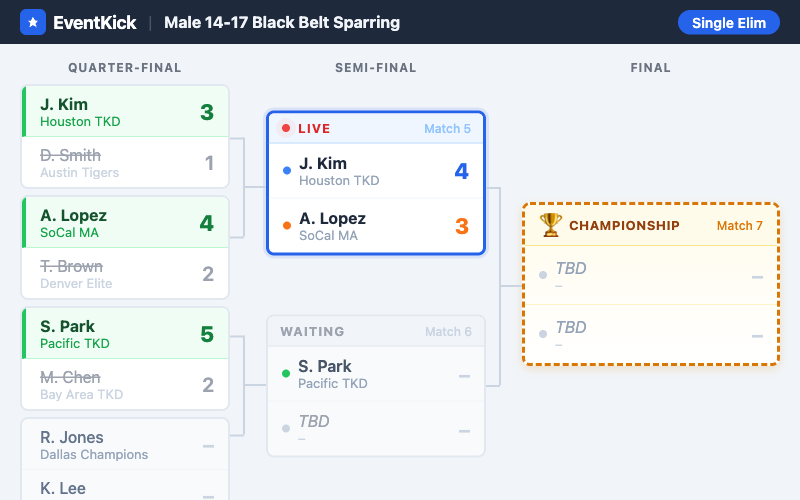Click the gray dot beside TBD in Match 6
Image resolution: width=800 pixels, height=500 pixels.
287,429
